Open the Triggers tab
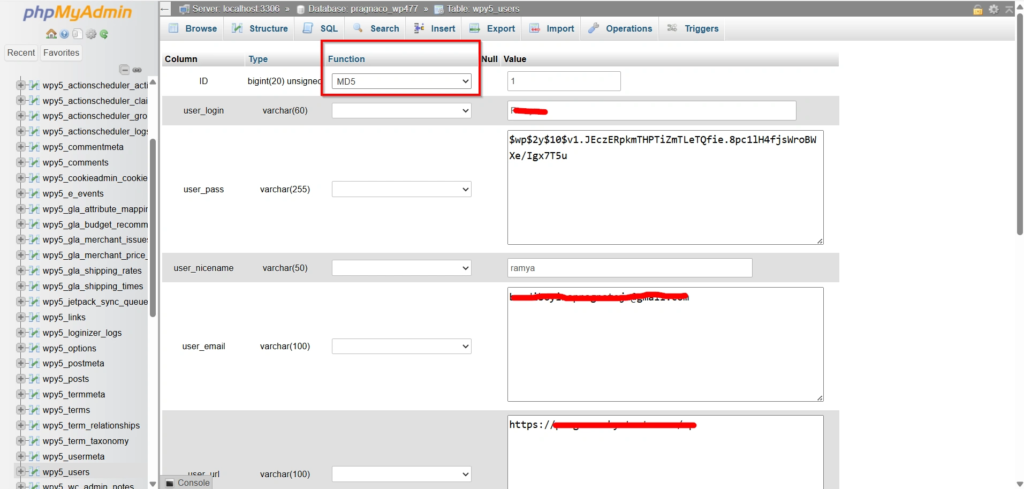This screenshot has height=489, width=1024. pos(693,29)
